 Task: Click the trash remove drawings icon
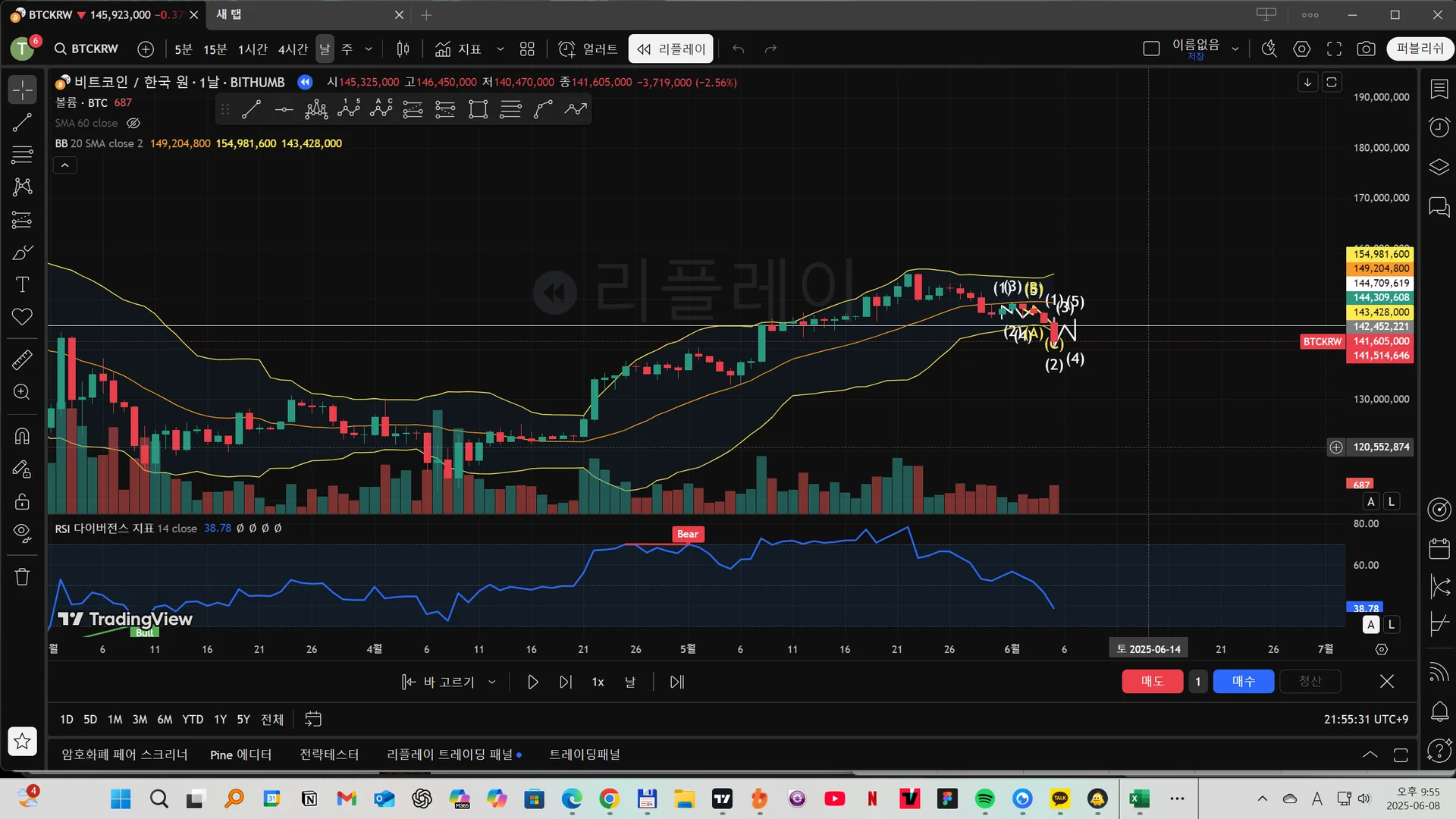(x=23, y=577)
